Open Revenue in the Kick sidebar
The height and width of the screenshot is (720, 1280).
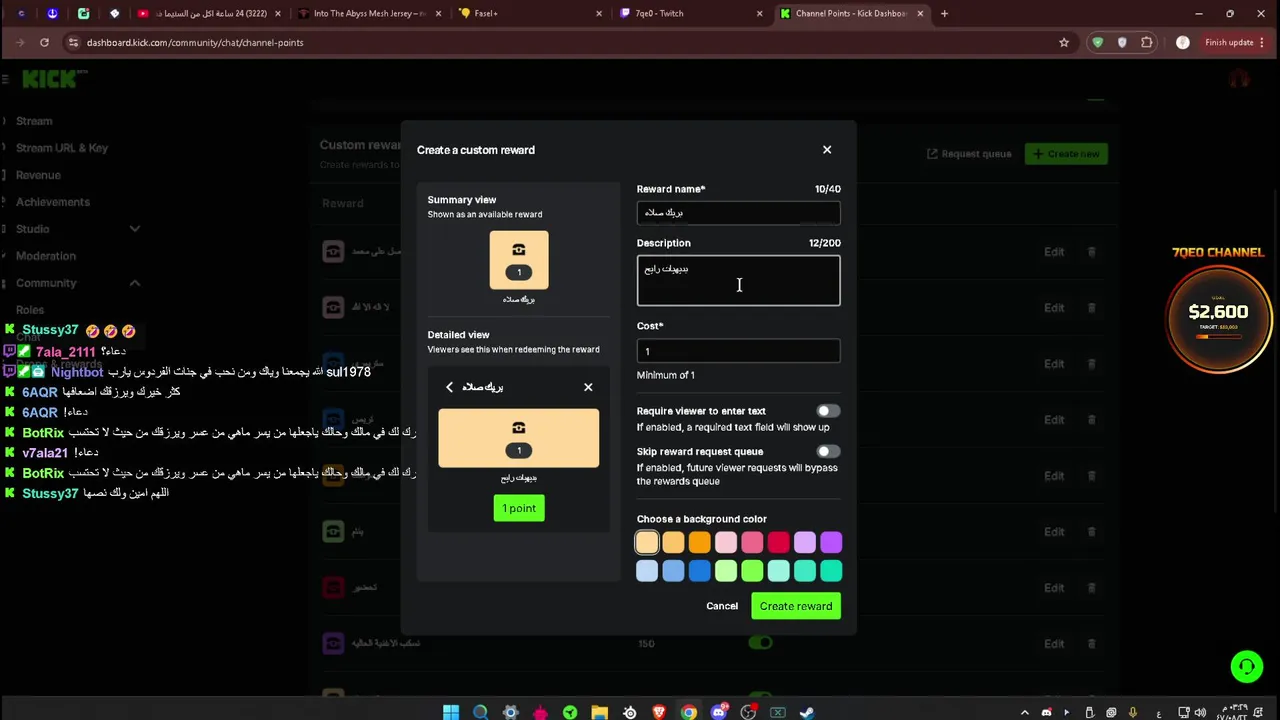click(38, 175)
